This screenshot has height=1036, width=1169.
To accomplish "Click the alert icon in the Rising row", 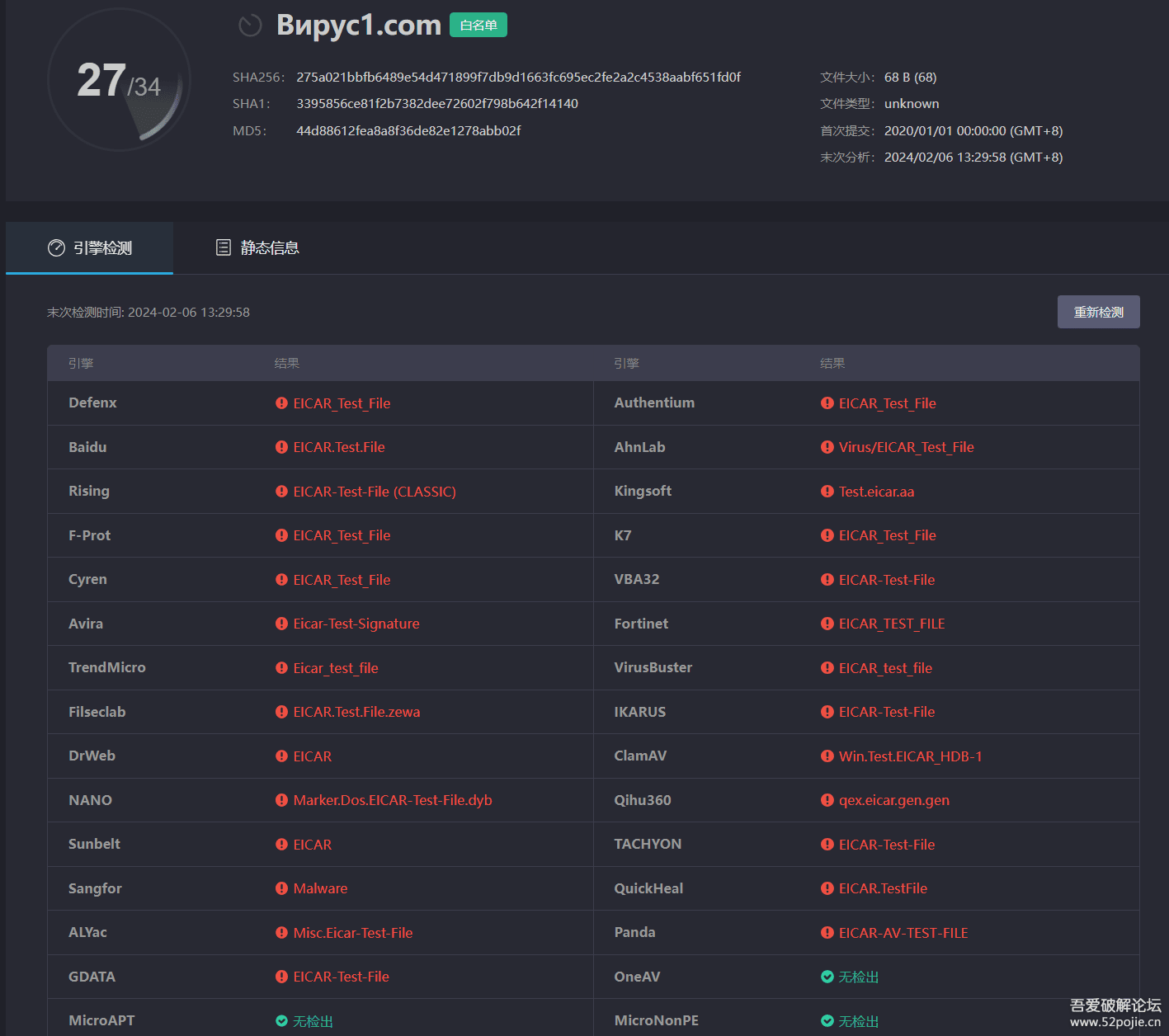I will coord(282,492).
